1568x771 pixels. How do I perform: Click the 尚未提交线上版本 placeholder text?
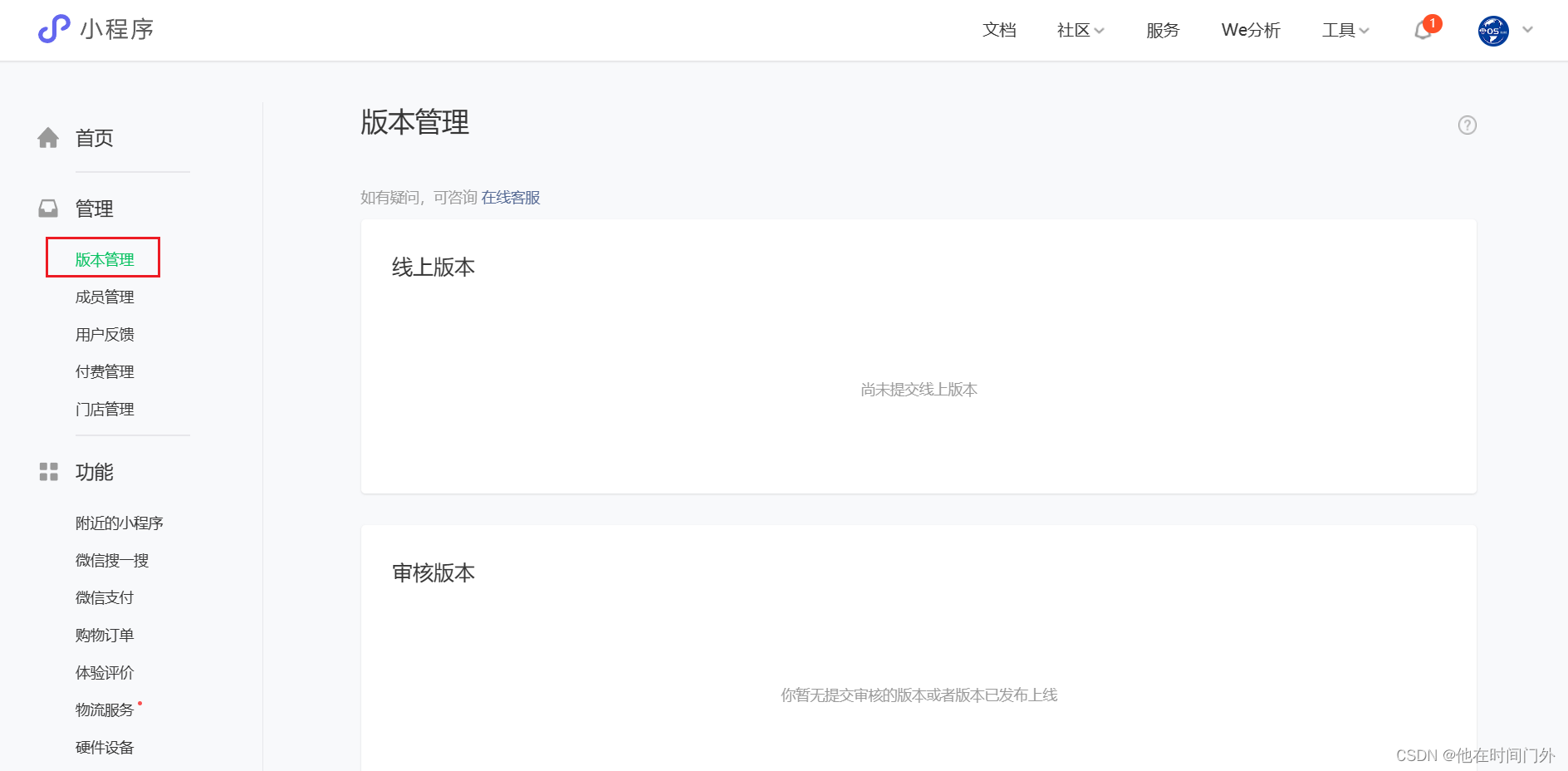pyautogui.click(x=919, y=390)
